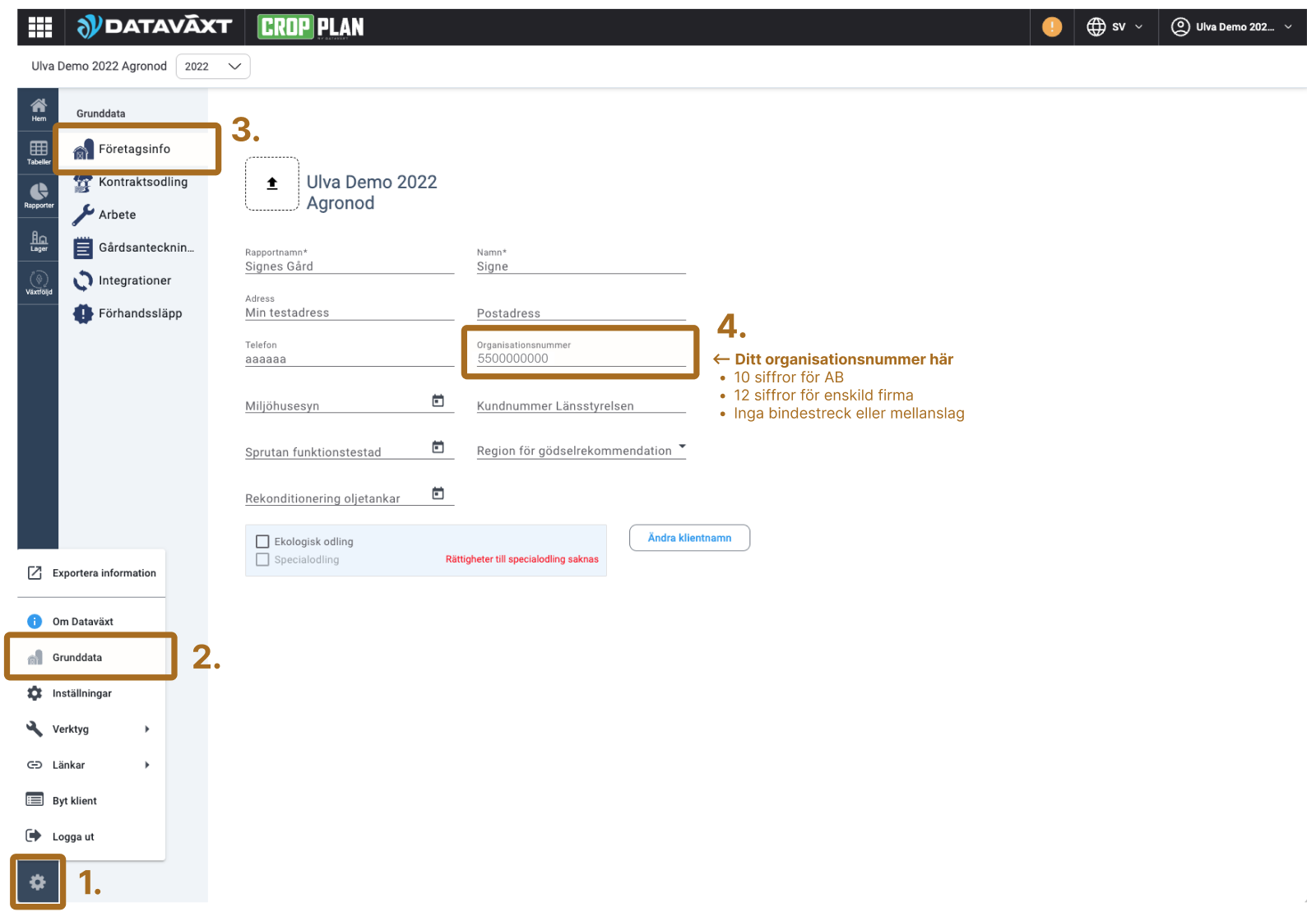This screenshot has width=1316, height=912.
Task: Open the orange warning notification
Action: tap(1051, 27)
